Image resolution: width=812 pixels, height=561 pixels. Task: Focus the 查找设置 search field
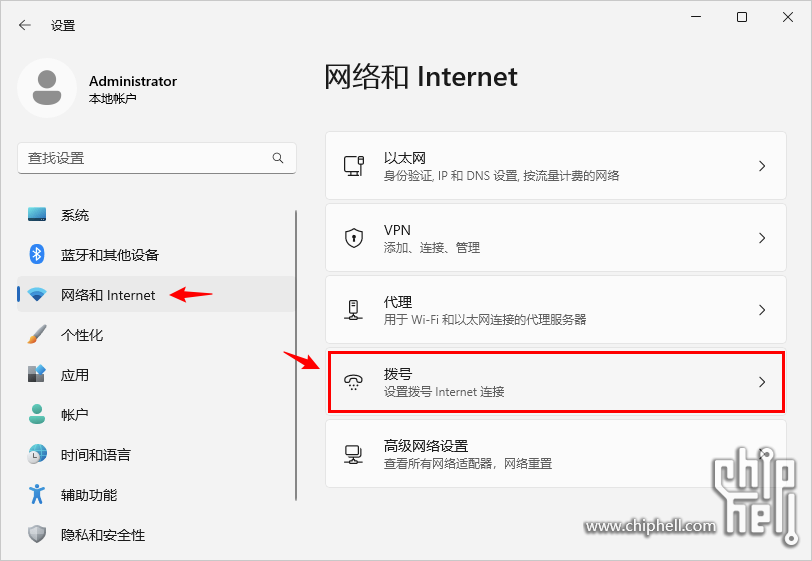coord(157,158)
